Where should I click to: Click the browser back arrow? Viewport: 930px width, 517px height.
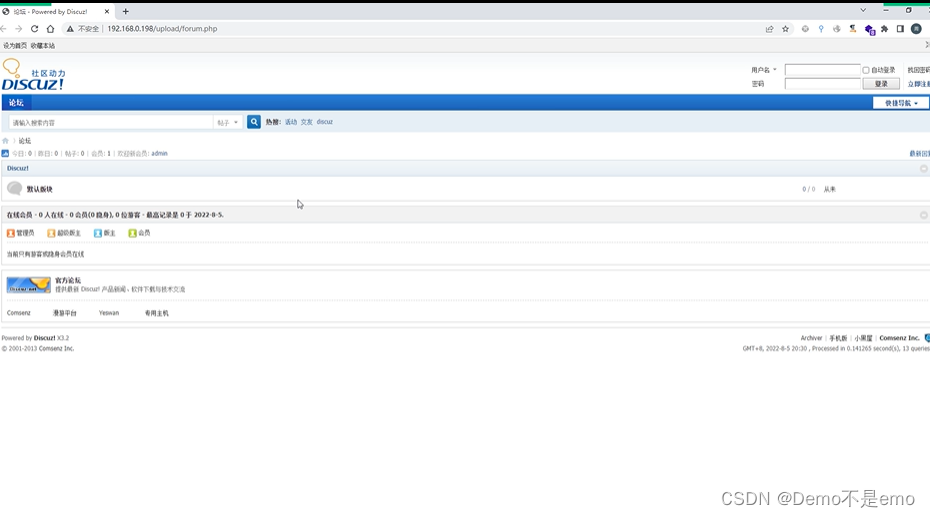[4, 28]
